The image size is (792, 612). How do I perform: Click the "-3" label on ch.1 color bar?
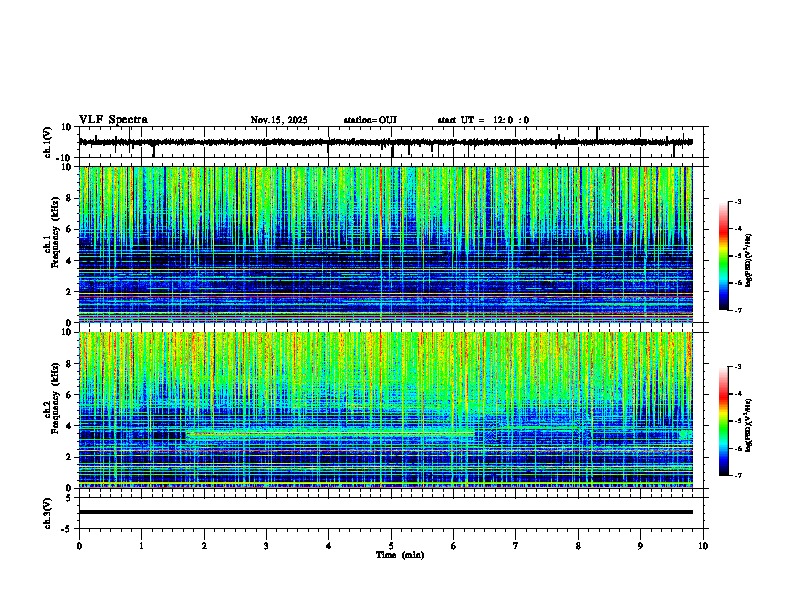click(738, 201)
